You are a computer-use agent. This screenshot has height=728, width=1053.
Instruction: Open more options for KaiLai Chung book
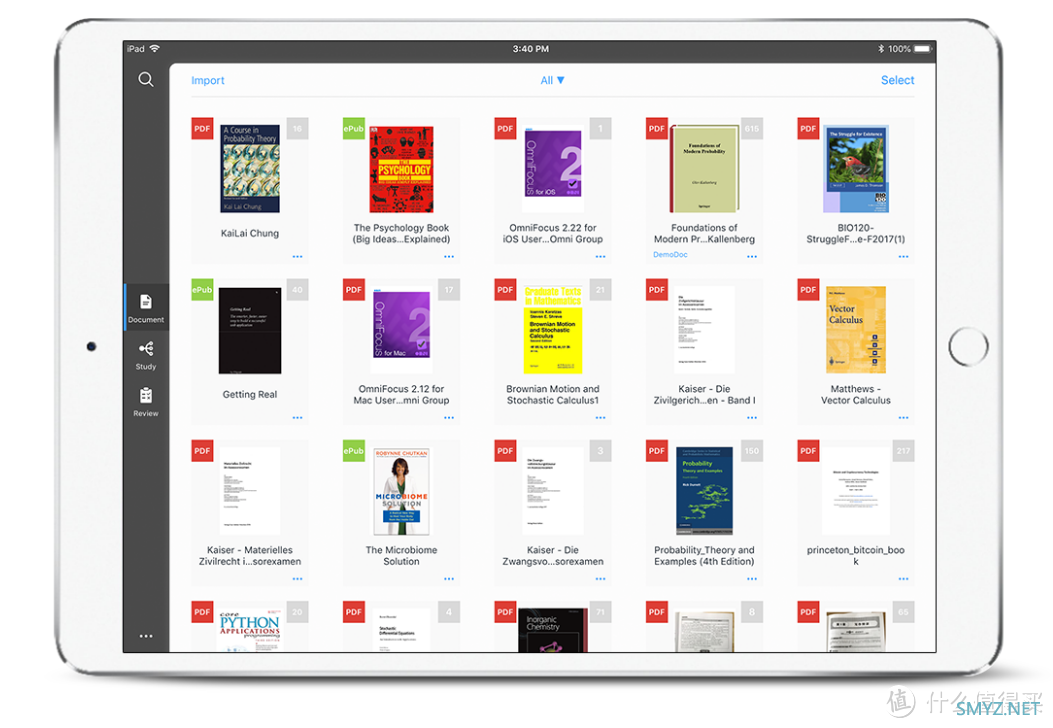(297, 257)
